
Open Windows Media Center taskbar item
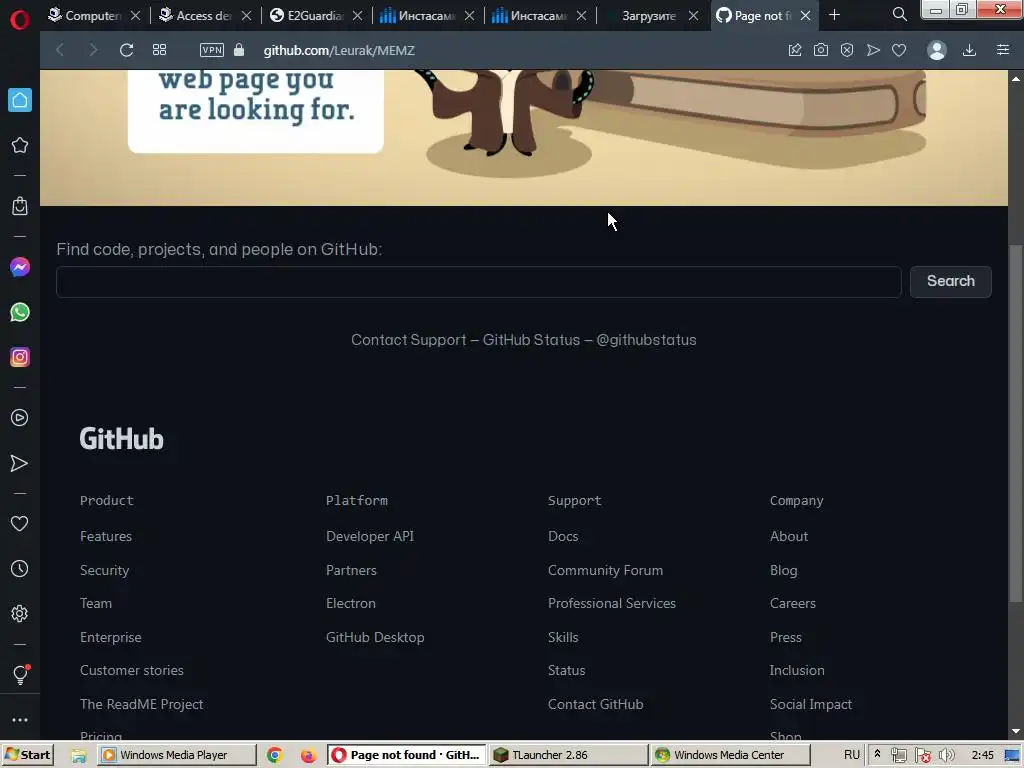(x=731, y=755)
